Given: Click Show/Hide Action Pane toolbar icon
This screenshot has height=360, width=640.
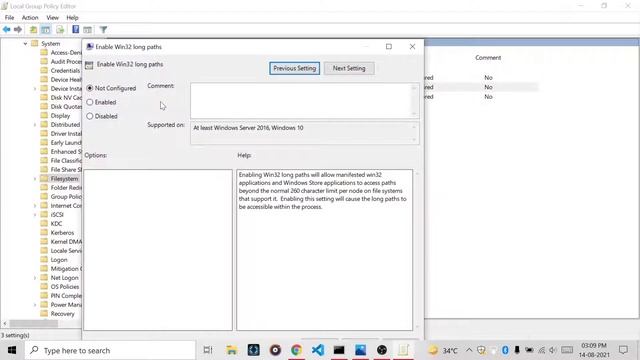Looking at the screenshot, I should [x=87, y=29].
